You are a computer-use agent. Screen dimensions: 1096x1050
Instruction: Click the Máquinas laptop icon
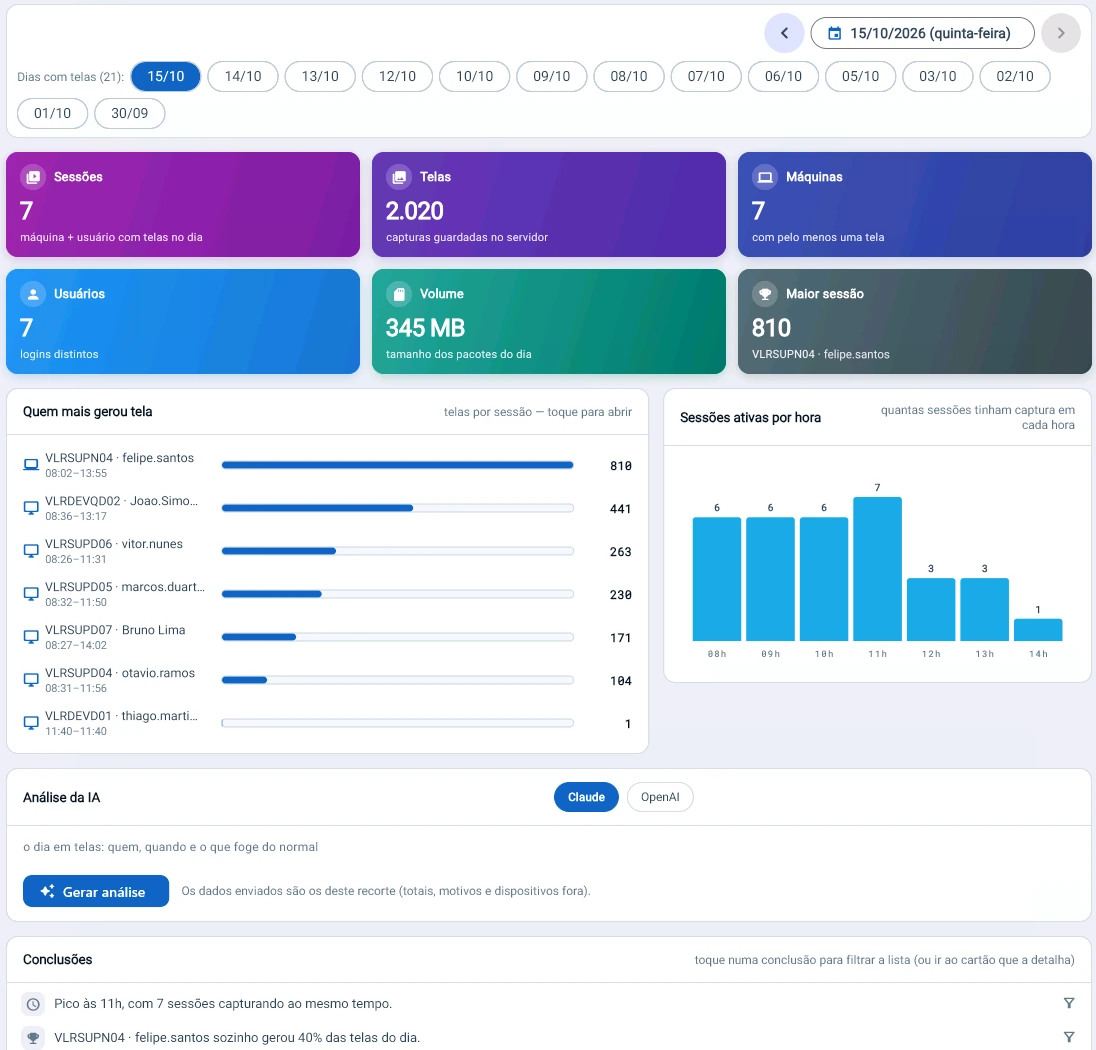click(765, 177)
